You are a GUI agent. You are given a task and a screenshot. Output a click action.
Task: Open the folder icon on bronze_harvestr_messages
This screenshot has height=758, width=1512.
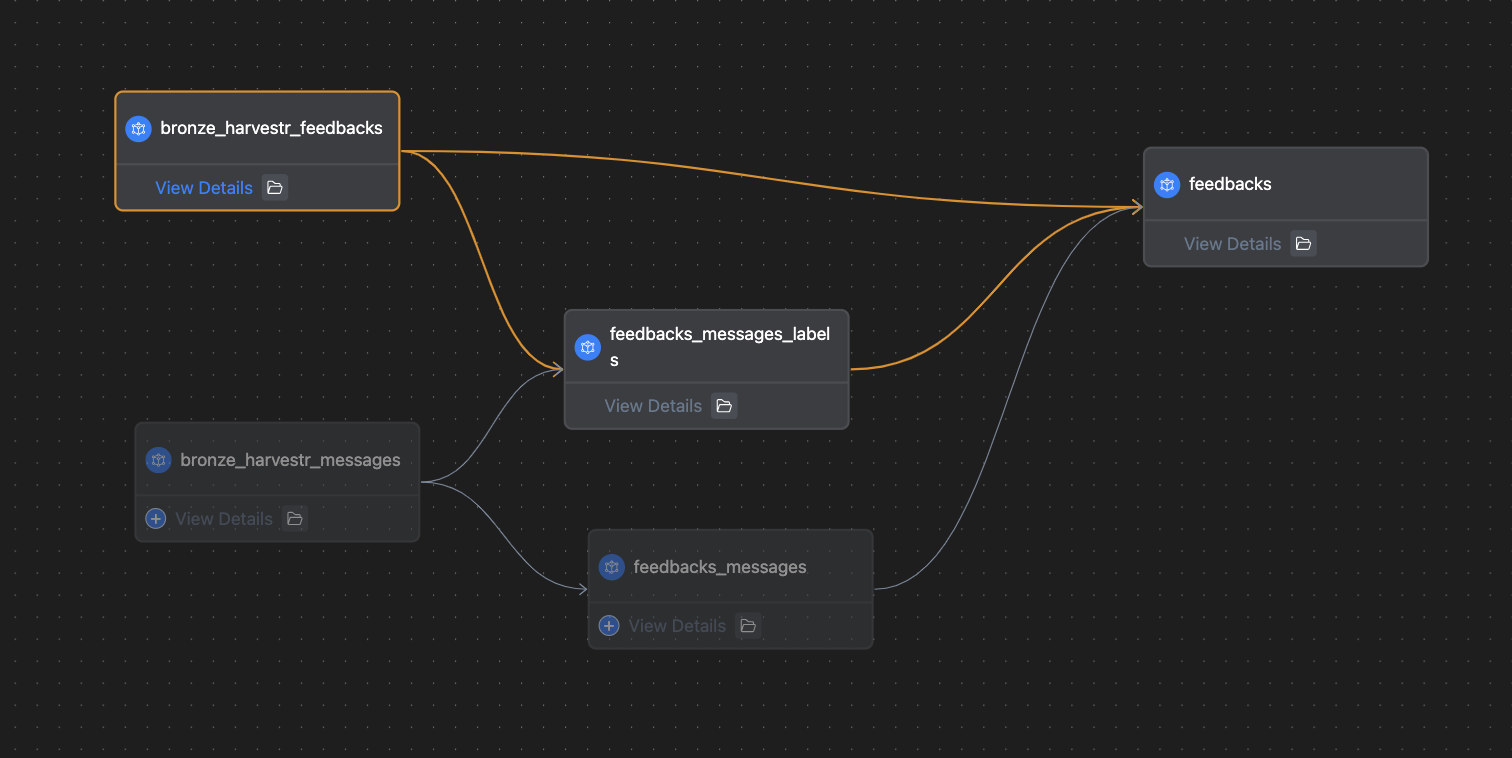click(x=294, y=519)
